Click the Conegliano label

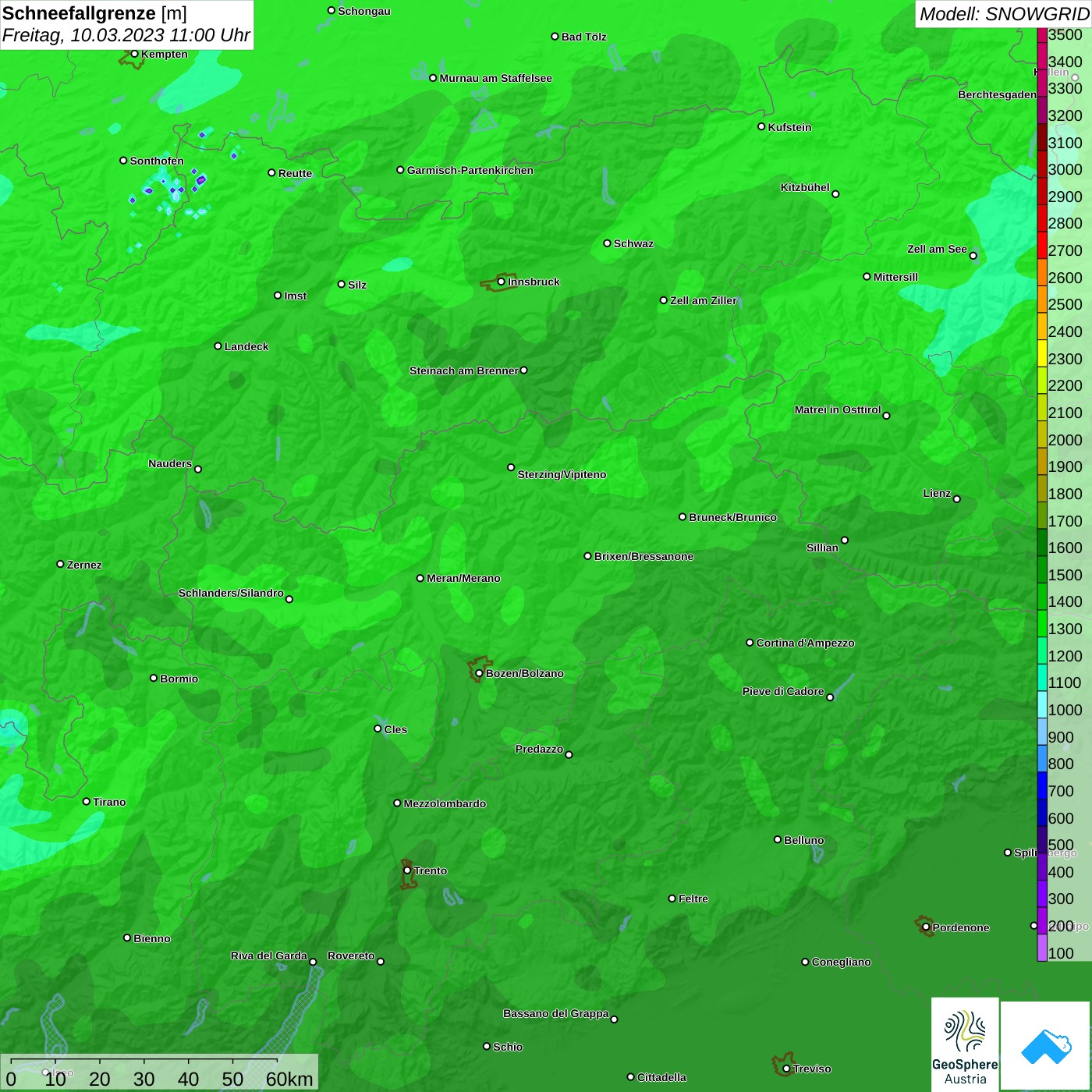click(841, 962)
